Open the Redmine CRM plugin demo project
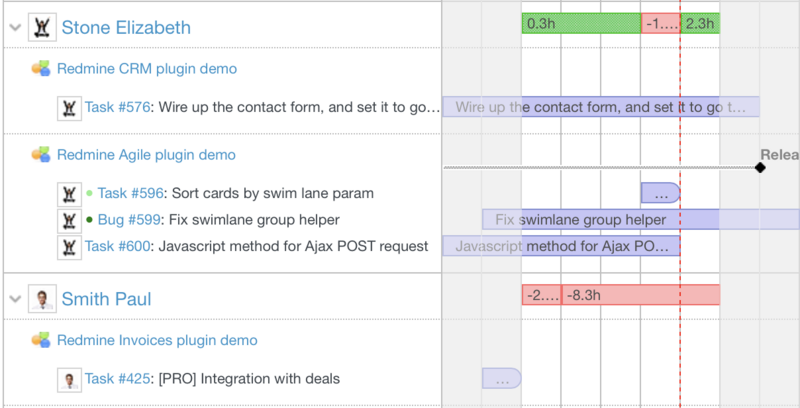 coord(147,69)
